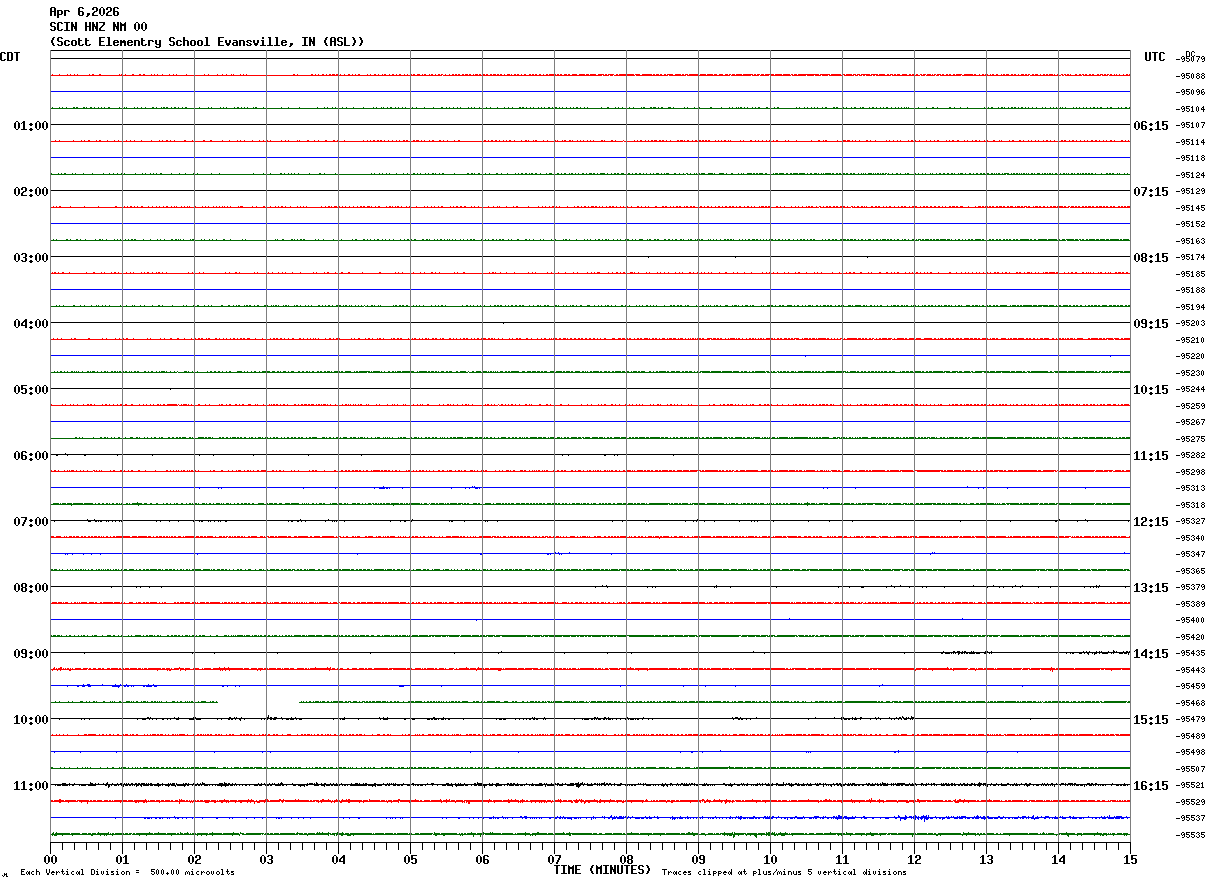Click the DC offset value "-95203"
Image resolution: width=1210 pixels, height=886 pixels.
[x=1190, y=323]
